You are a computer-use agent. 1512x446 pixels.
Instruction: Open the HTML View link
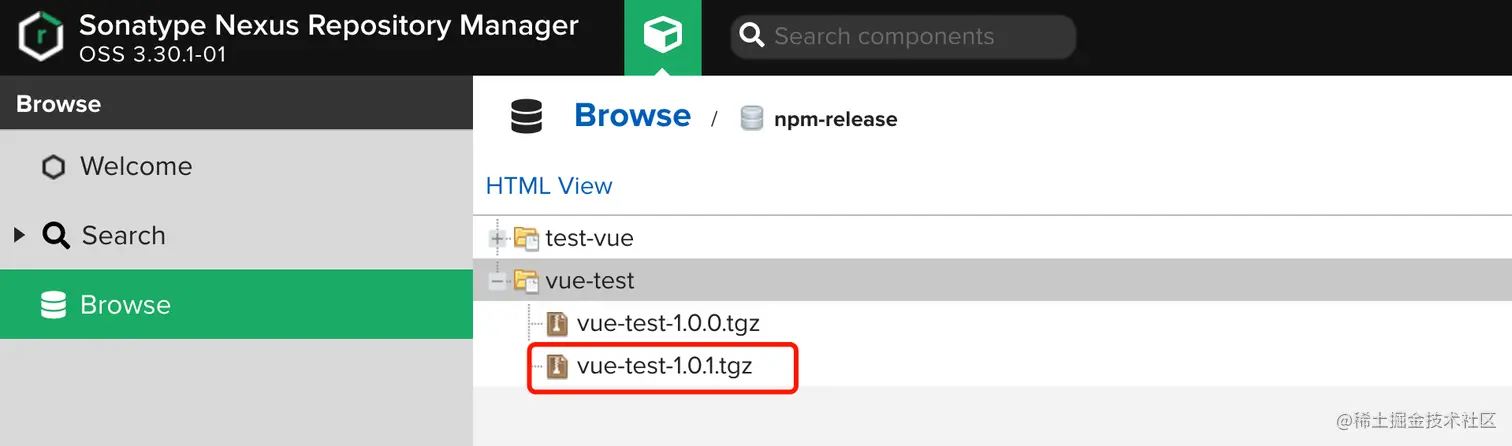(x=548, y=186)
